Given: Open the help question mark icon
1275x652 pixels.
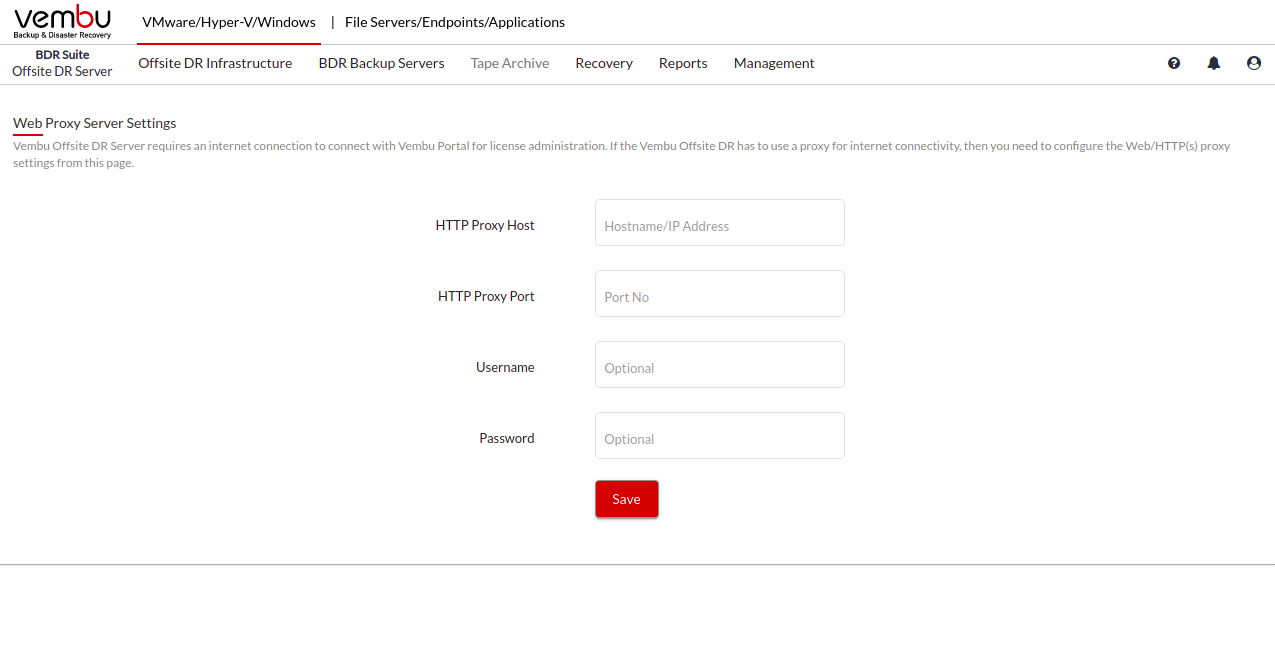Looking at the screenshot, I should tap(1174, 63).
